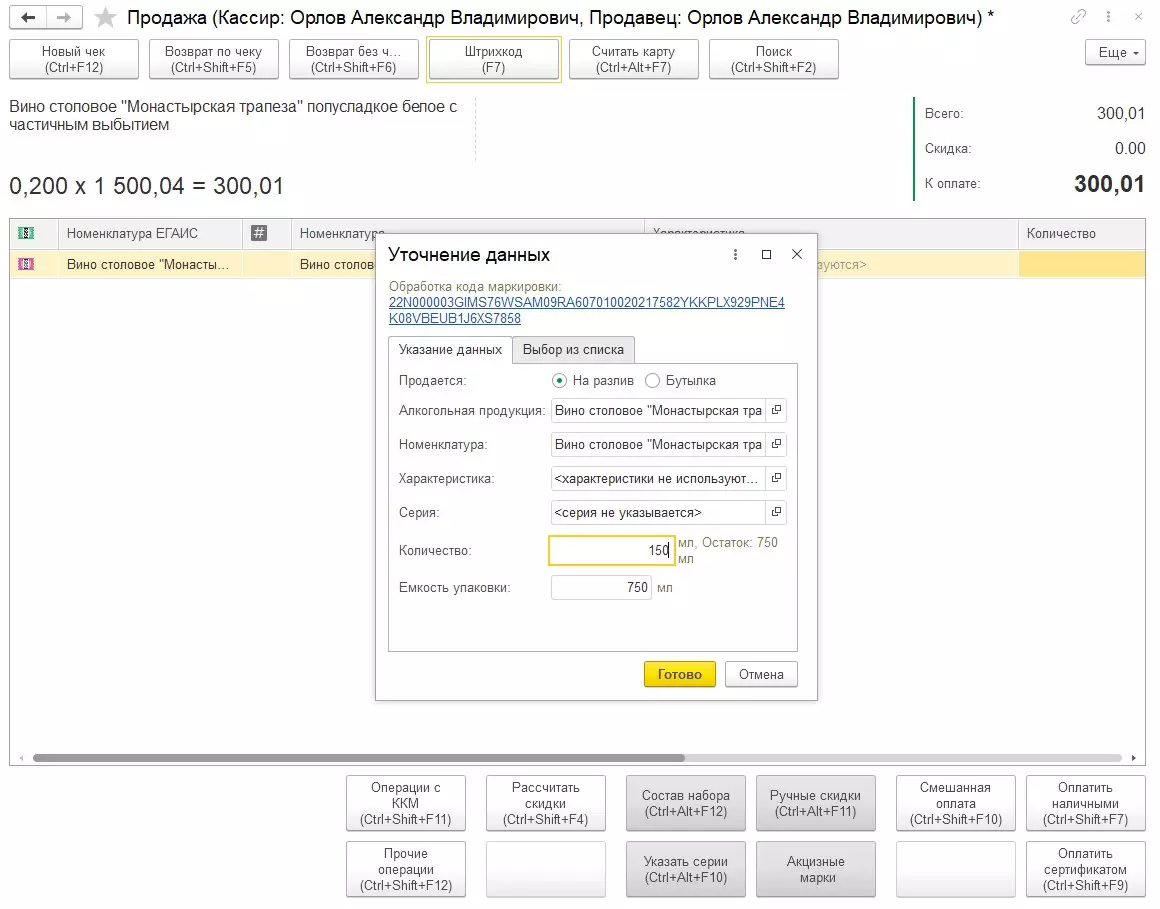Click Ручные скидки button

click(815, 803)
